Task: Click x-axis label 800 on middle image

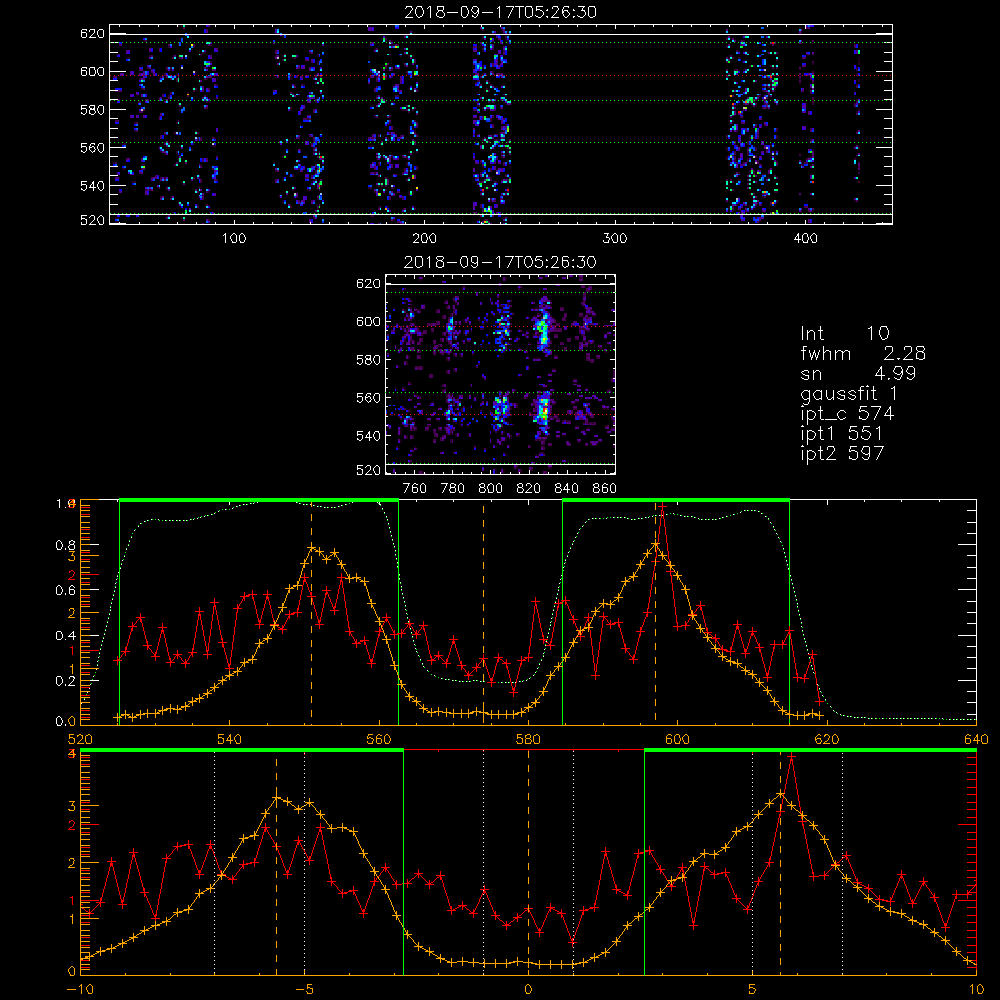Action: point(490,489)
